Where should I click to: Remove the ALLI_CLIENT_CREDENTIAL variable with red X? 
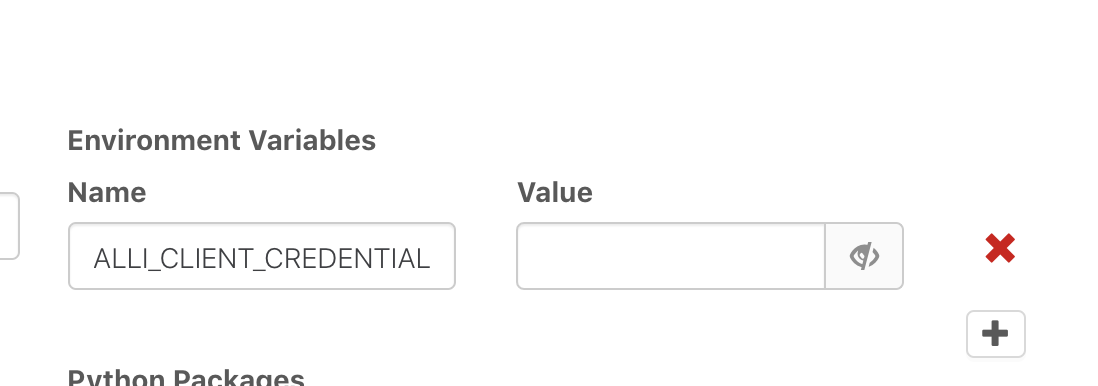coord(1000,249)
